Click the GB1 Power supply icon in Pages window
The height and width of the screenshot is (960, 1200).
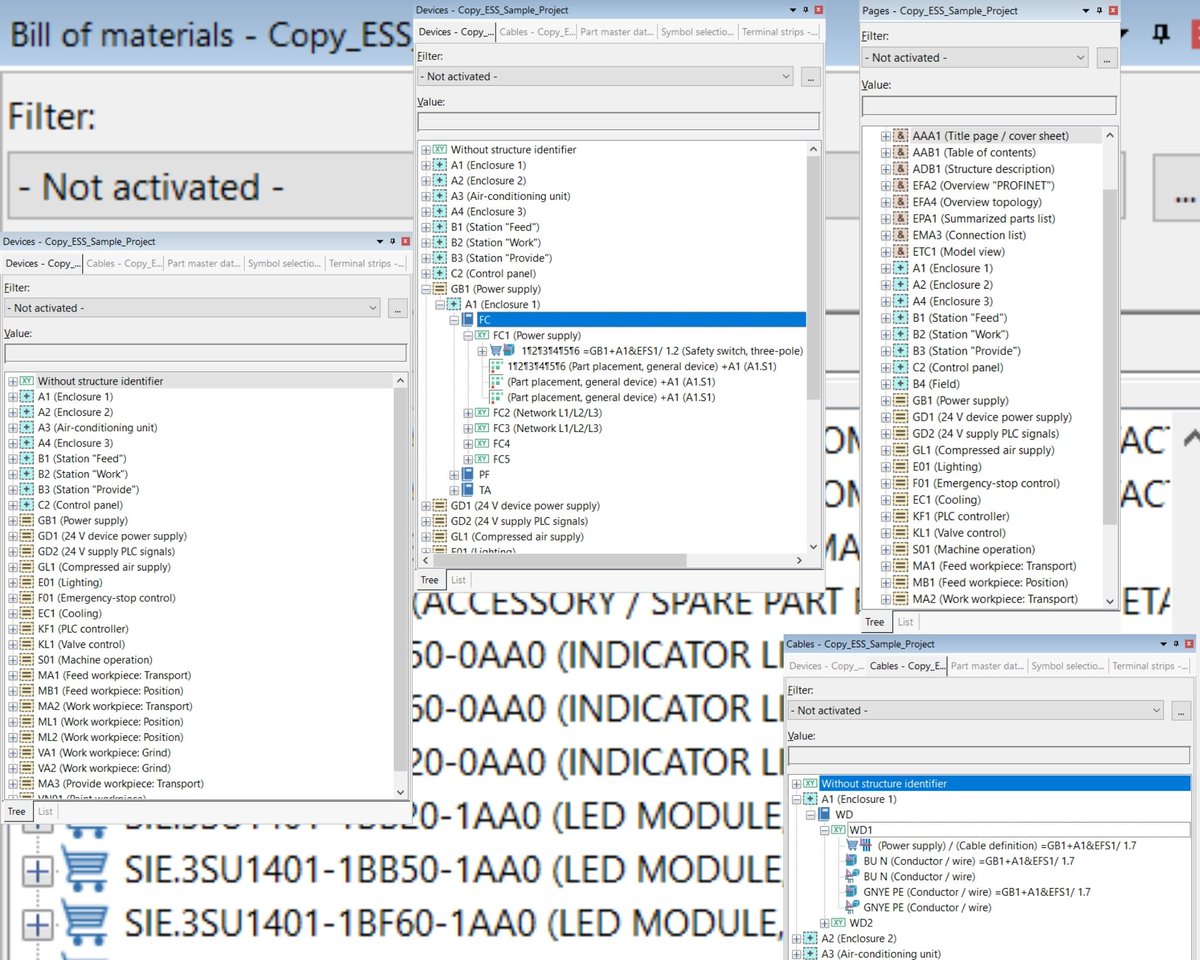[901, 401]
